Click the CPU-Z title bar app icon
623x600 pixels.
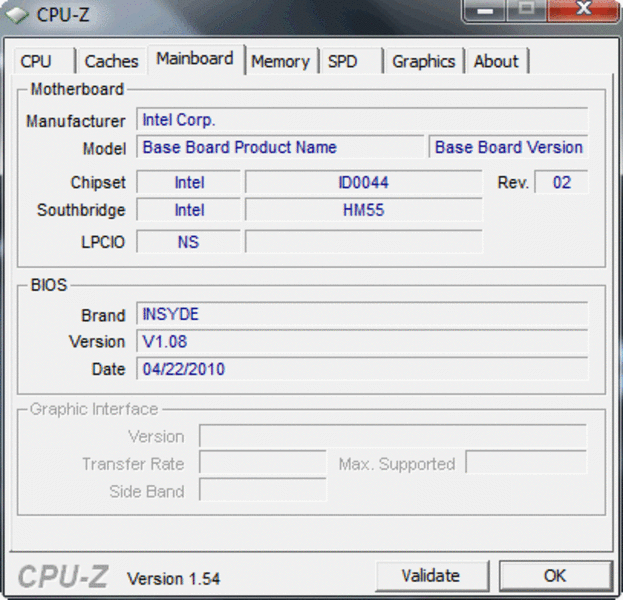tap(17, 15)
